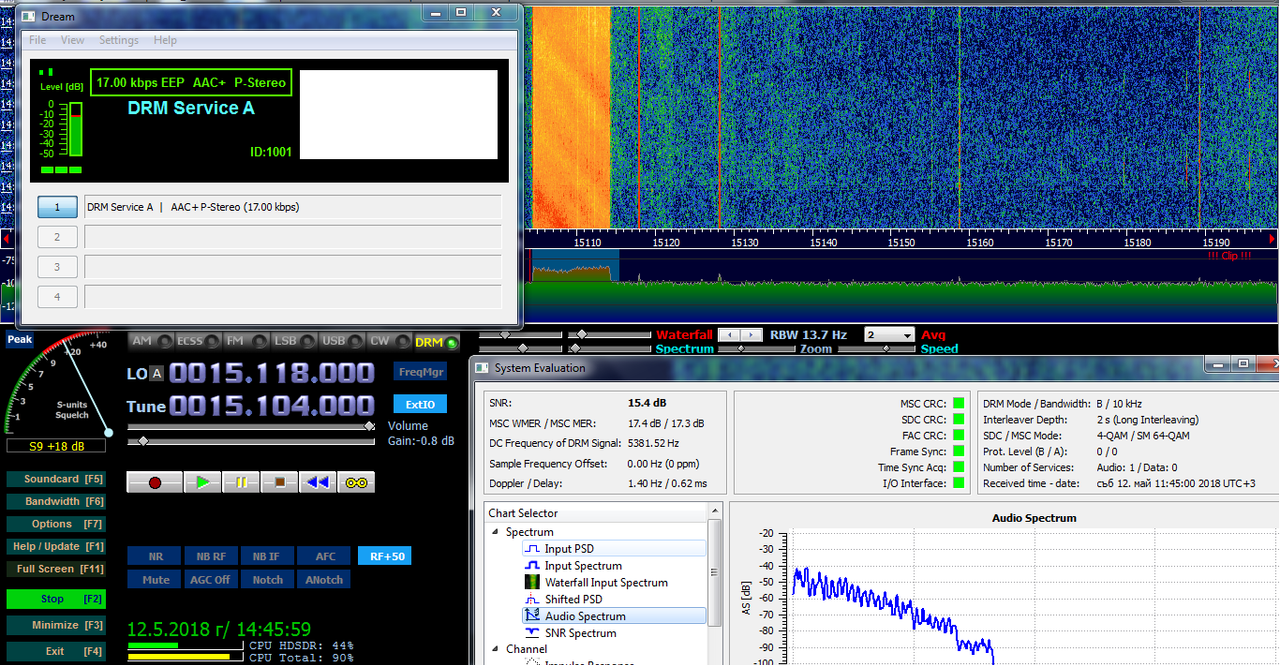Toggle the DRM demodulation mode

(x=435, y=342)
